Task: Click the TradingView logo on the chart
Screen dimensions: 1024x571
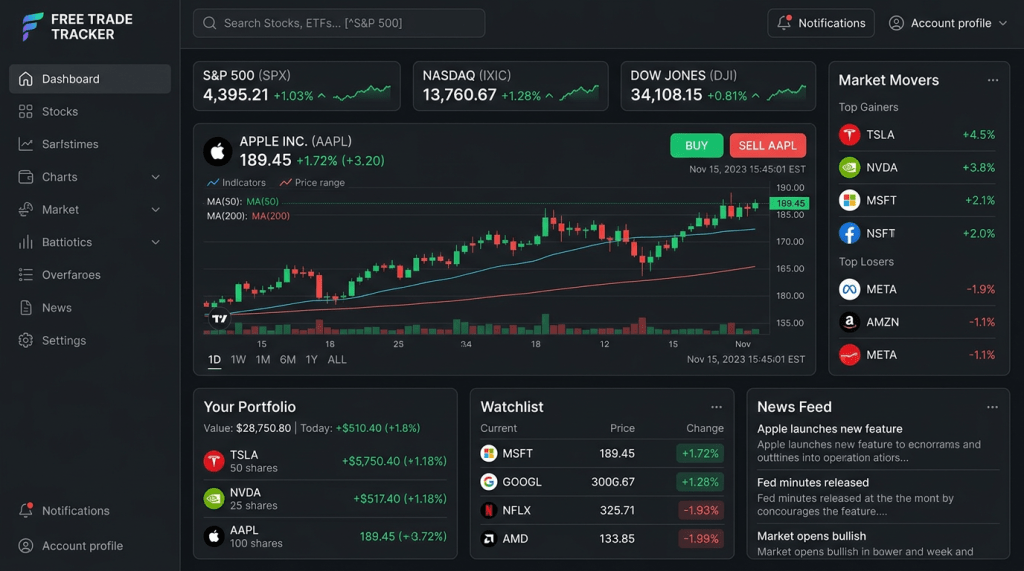Action: 219,318
